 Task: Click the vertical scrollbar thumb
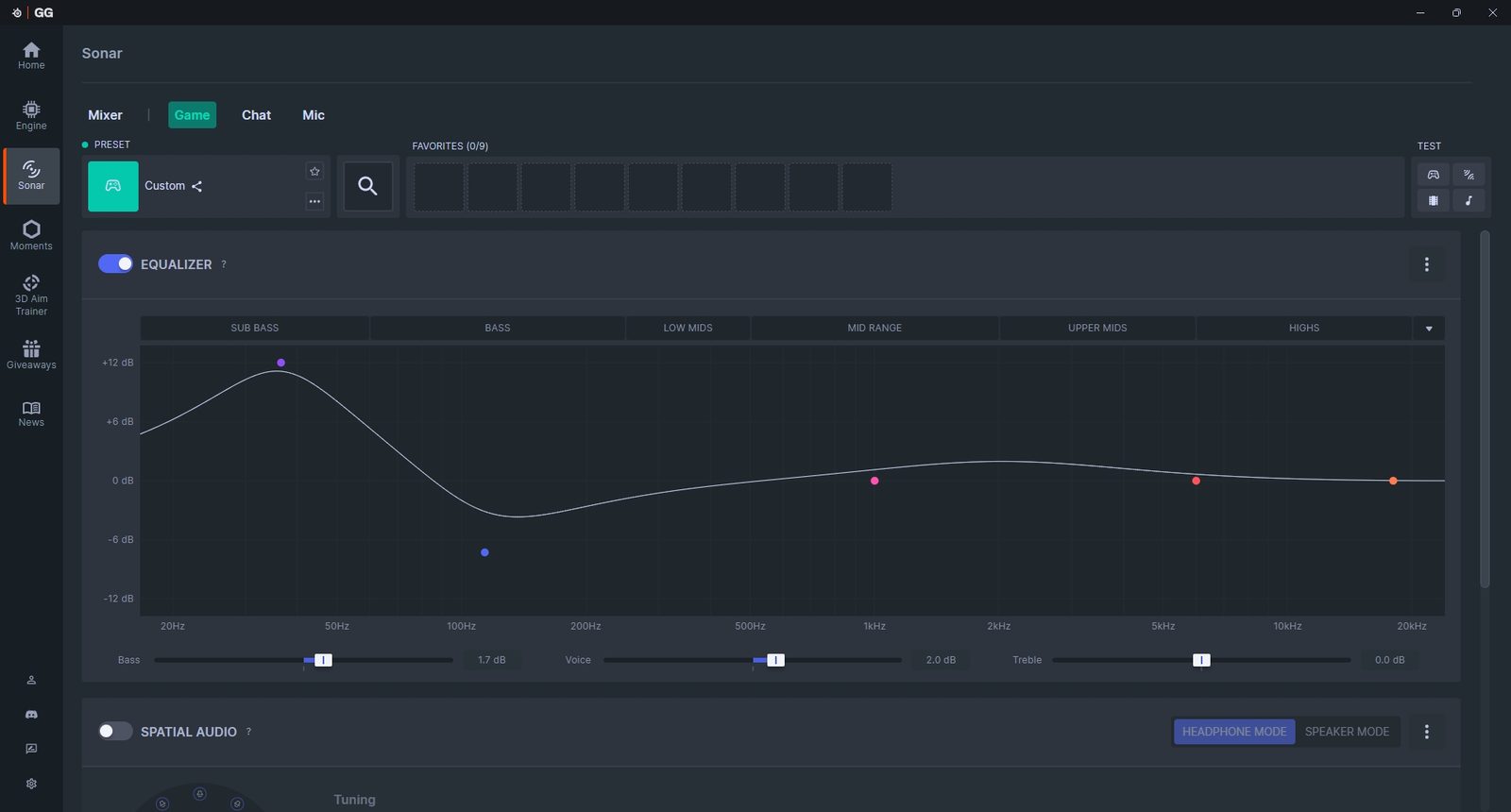coord(1485,409)
